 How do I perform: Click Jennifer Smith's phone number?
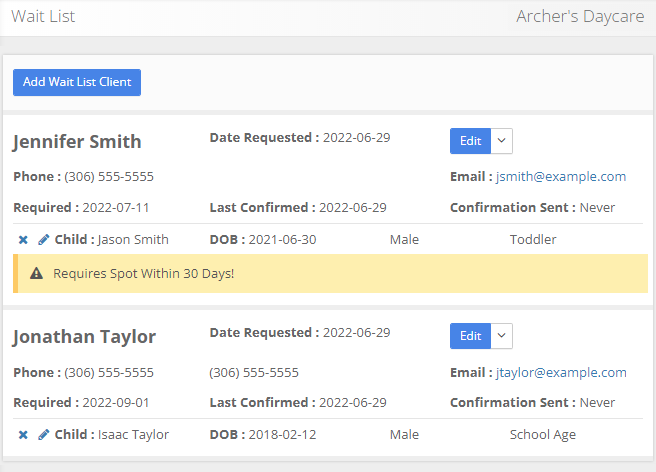tap(109, 177)
